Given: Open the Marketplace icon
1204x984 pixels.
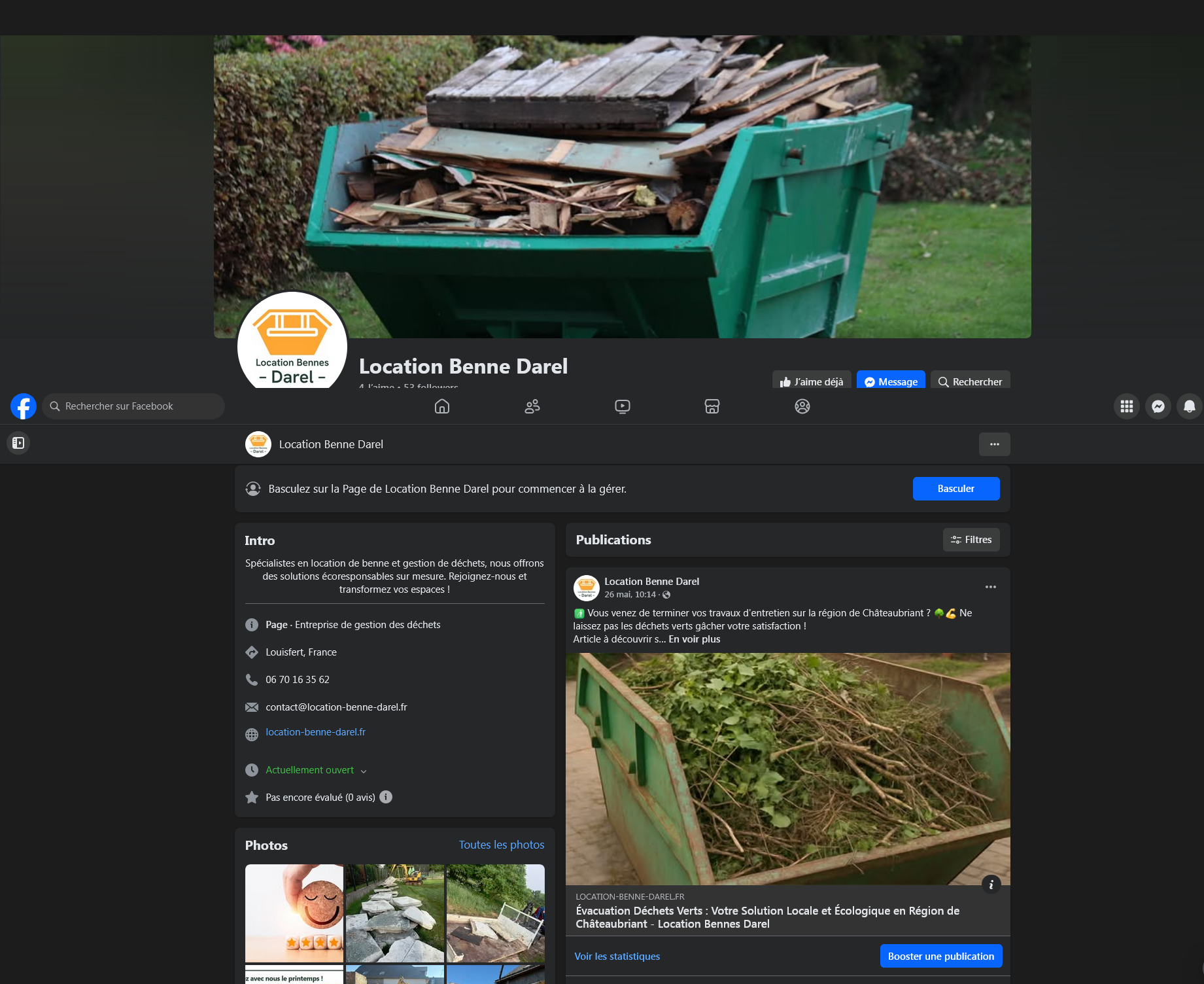Looking at the screenshot, I should pyautogui.click(x=712, y=406).
